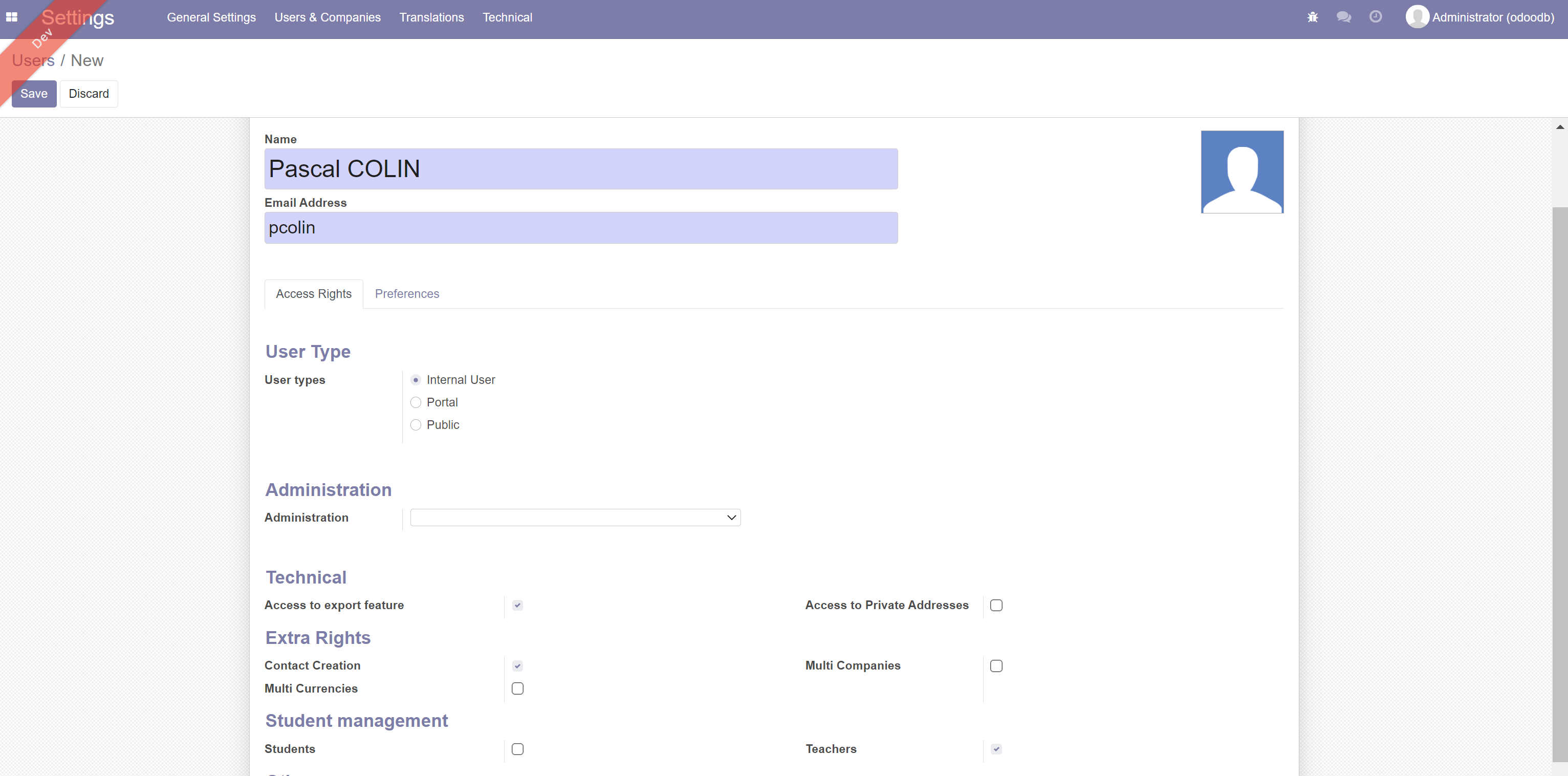Open the activities clock icon
This screenshot has width=1568, height=776.
[x=1375, y=17]
